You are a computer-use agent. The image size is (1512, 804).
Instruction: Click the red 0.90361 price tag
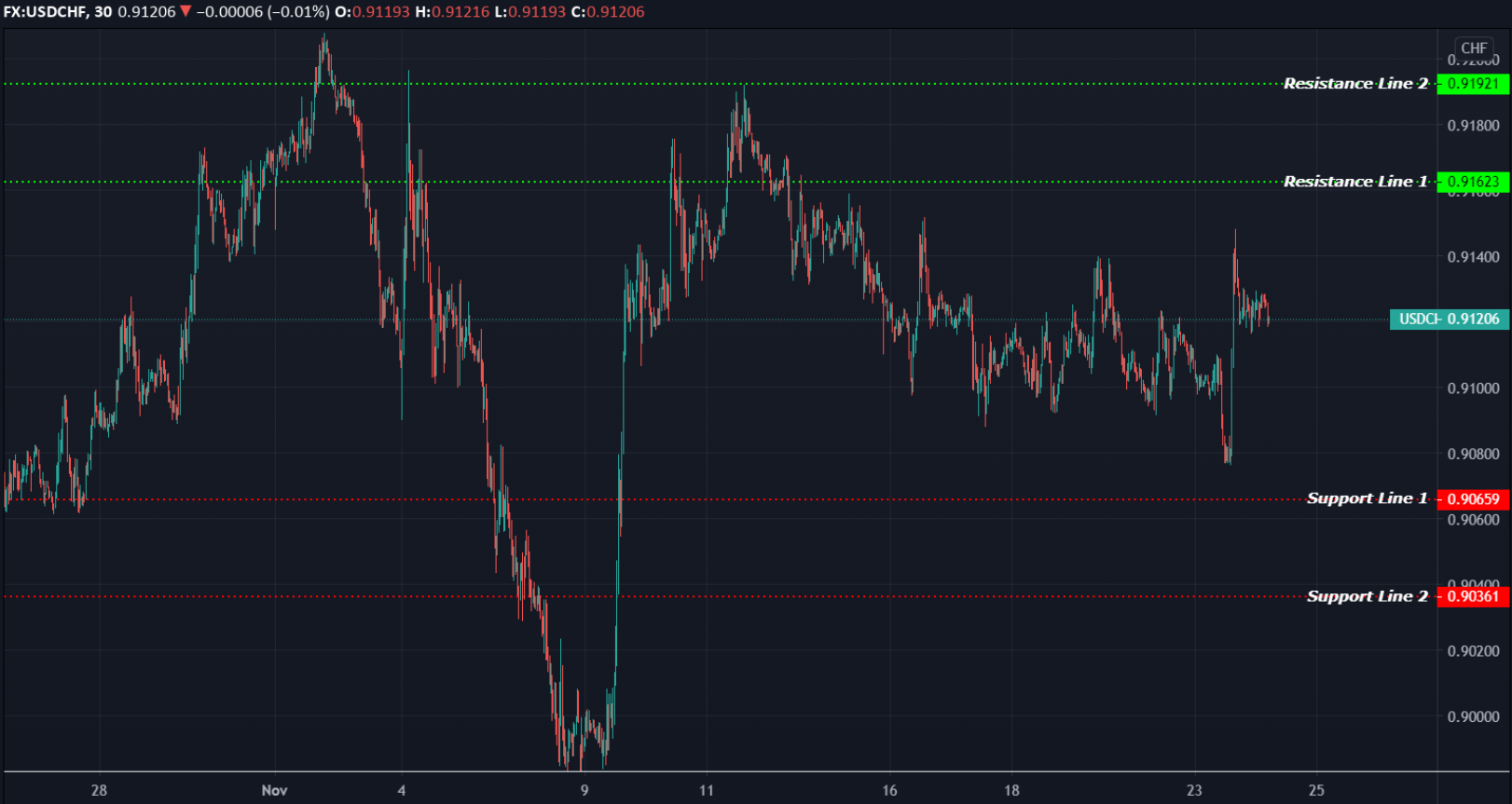coord(1473,596)
